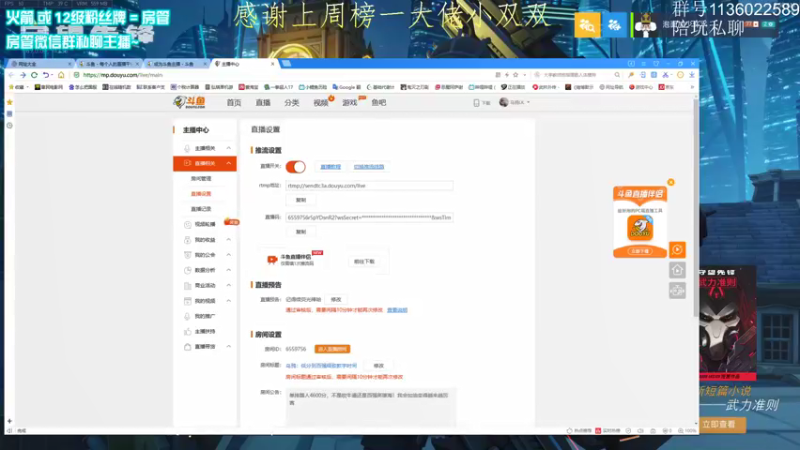800x450 pixels.
Task: Click the orange play icon on right float bar
Action: (677, 249)
